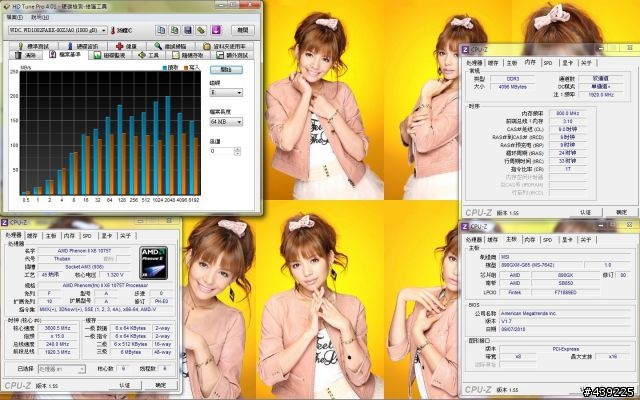Click the copy text icon in HD Tune toolbar
This screenshot has height=400, width=640.
161,30
